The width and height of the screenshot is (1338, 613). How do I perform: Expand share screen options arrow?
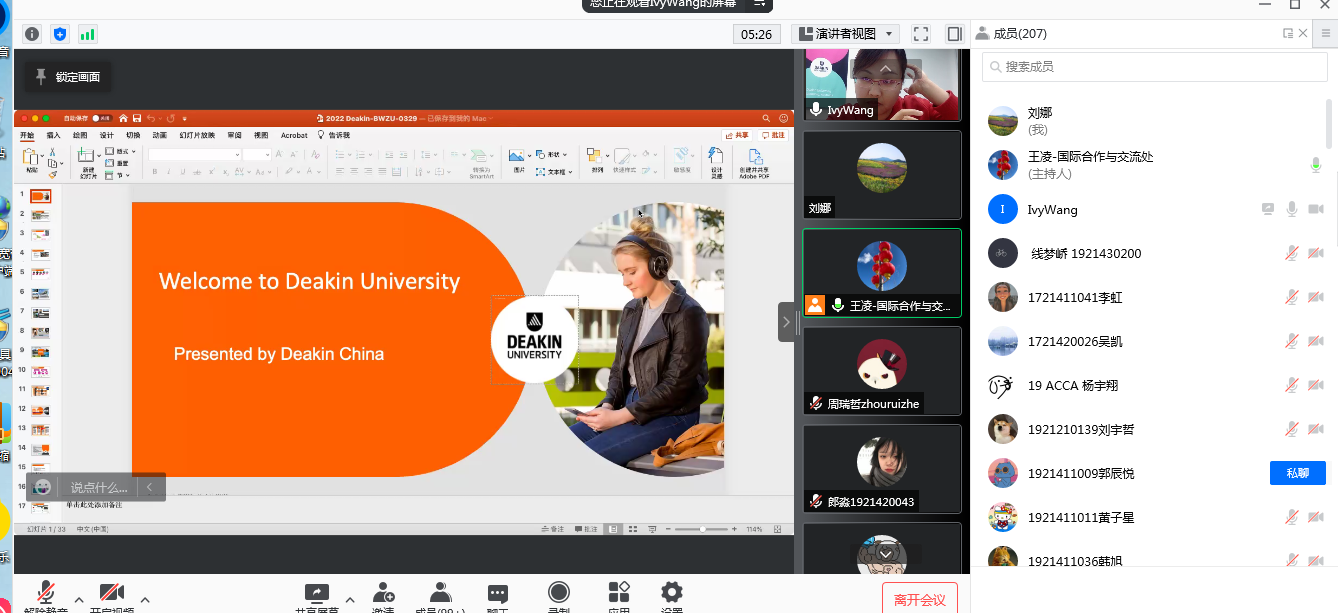pos(349,600)
